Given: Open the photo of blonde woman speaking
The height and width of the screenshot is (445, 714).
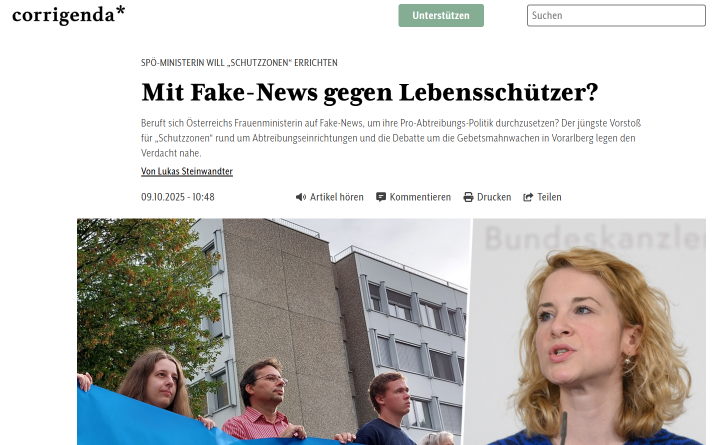Looking at the screenshot, I should [x=587, y=332].
